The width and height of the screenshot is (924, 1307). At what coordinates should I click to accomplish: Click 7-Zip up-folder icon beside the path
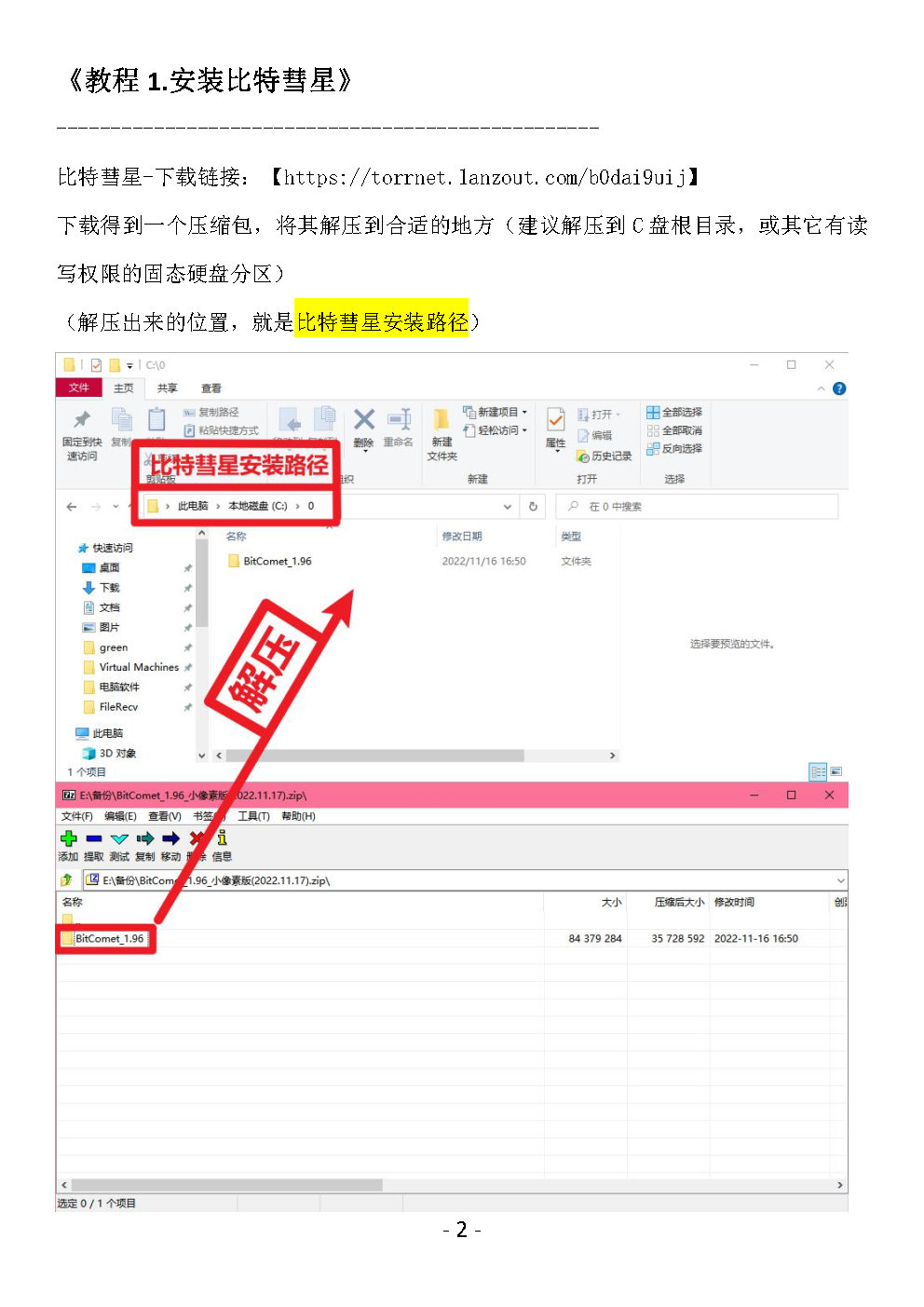[x=66, y=879]
